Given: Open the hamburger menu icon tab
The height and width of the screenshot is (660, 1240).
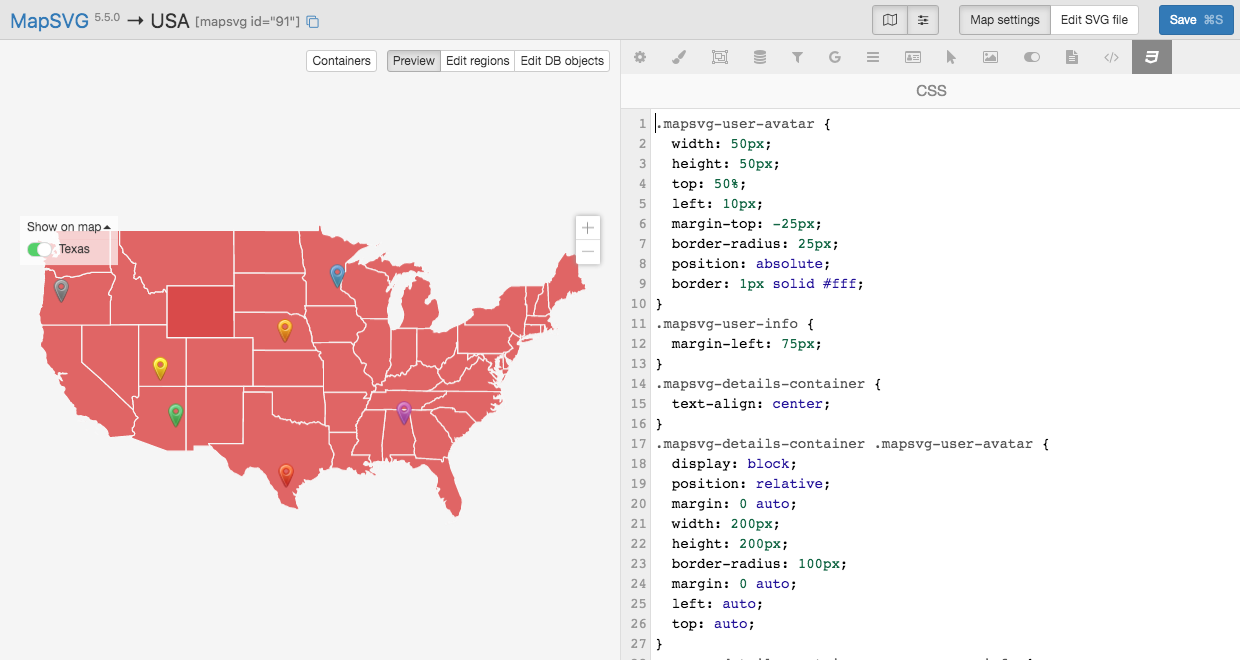Looking at the screenshot, I should tap(873, 58).
